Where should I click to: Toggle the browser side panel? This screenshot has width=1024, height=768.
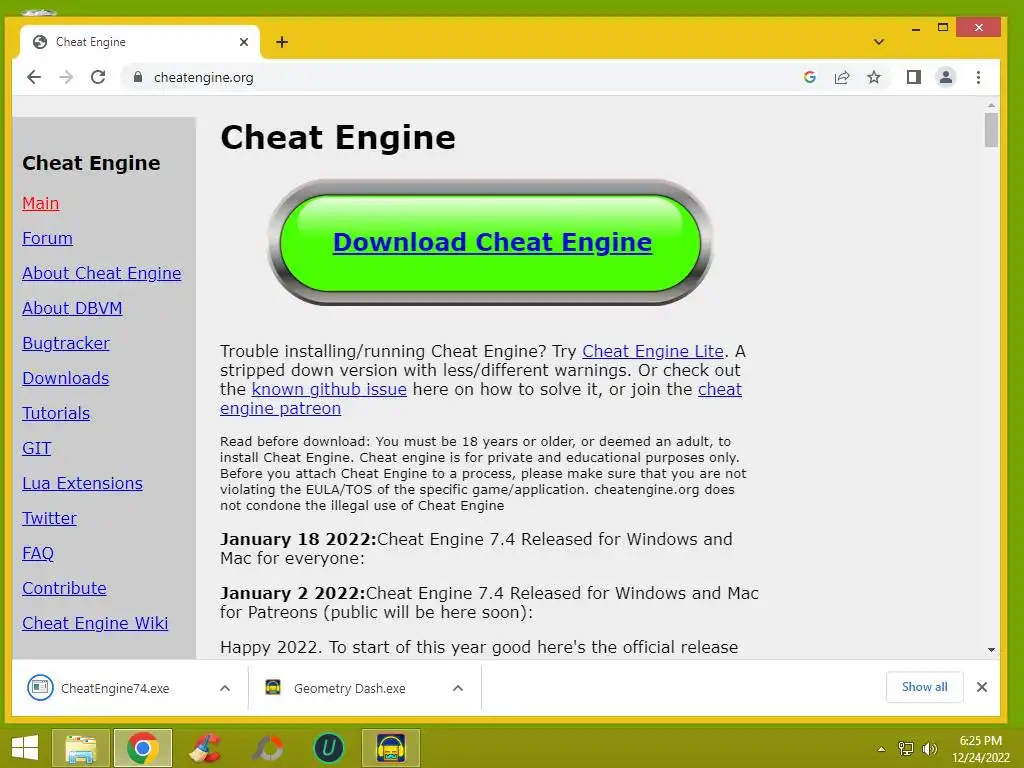tap(914, 77)
